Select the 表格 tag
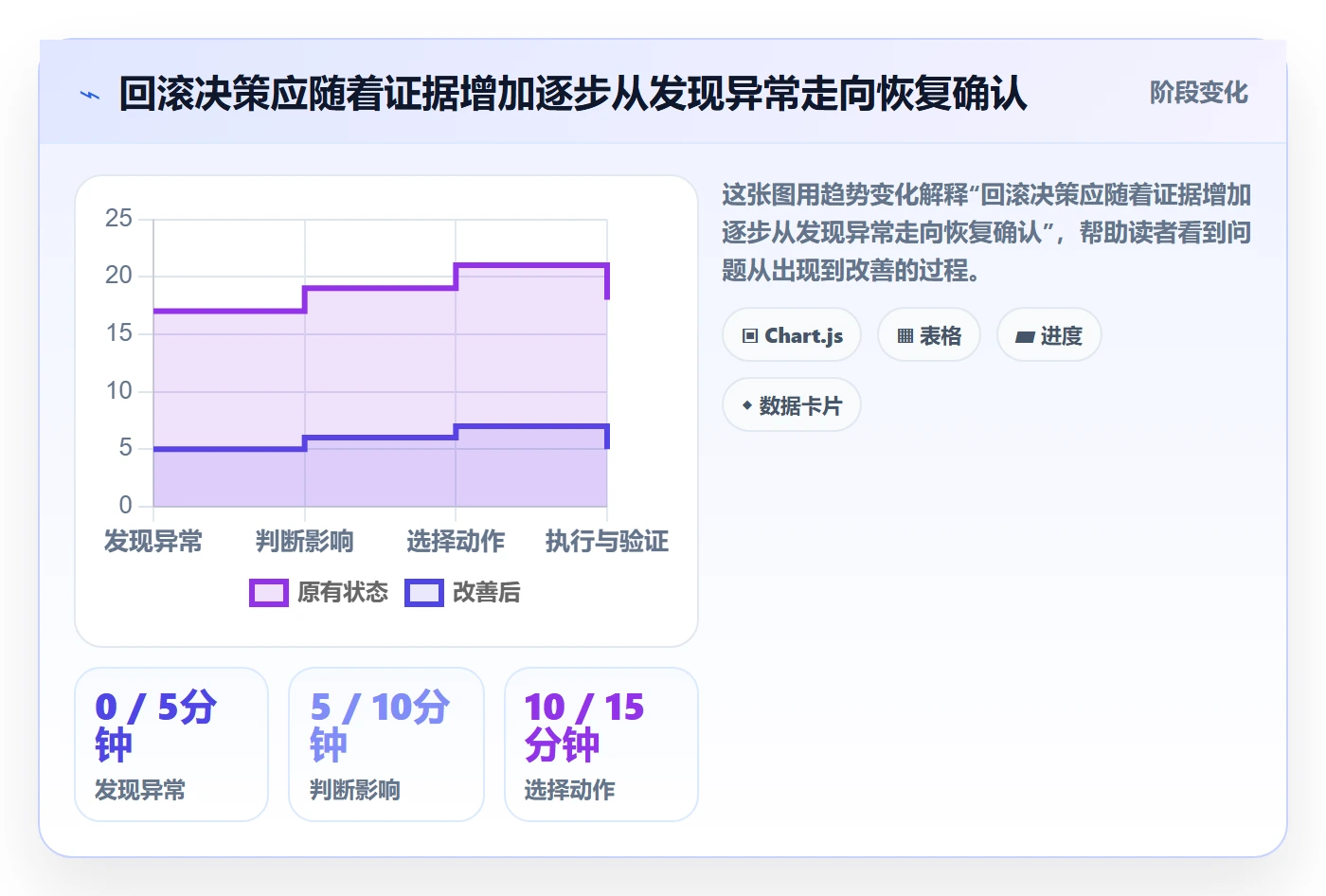Viewport: 1326px width, 896px height. tap(929, 334)
